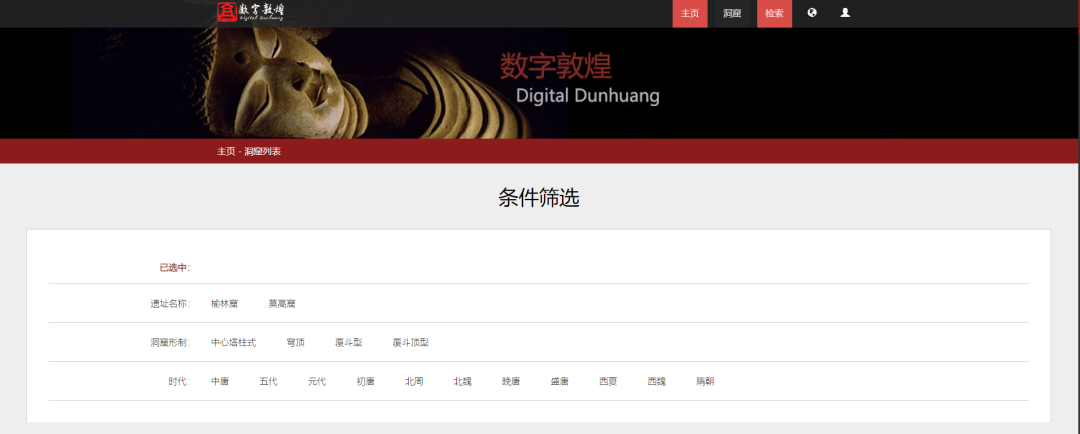Filter by era 五代
Image resolution: width=1080 pixels, height=434 pixels.
pos(269,382)
